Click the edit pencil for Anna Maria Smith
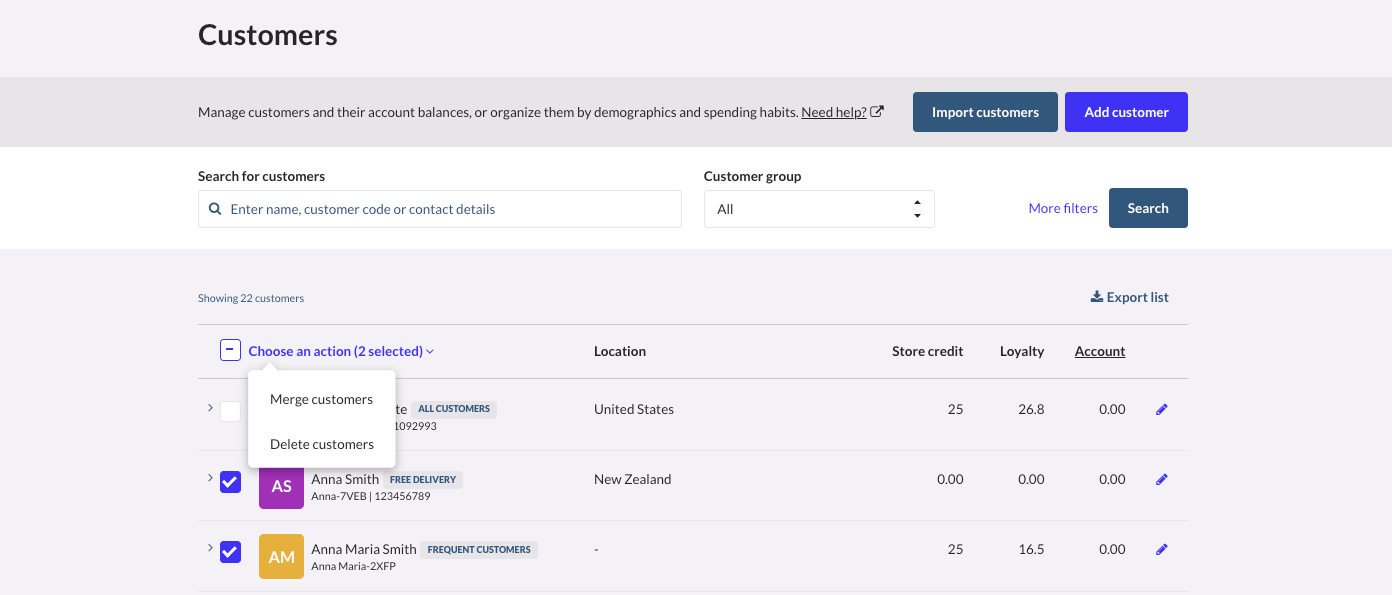Image resolution: width=1392 pixels, height=595 pixels. tap(1161, 550)
